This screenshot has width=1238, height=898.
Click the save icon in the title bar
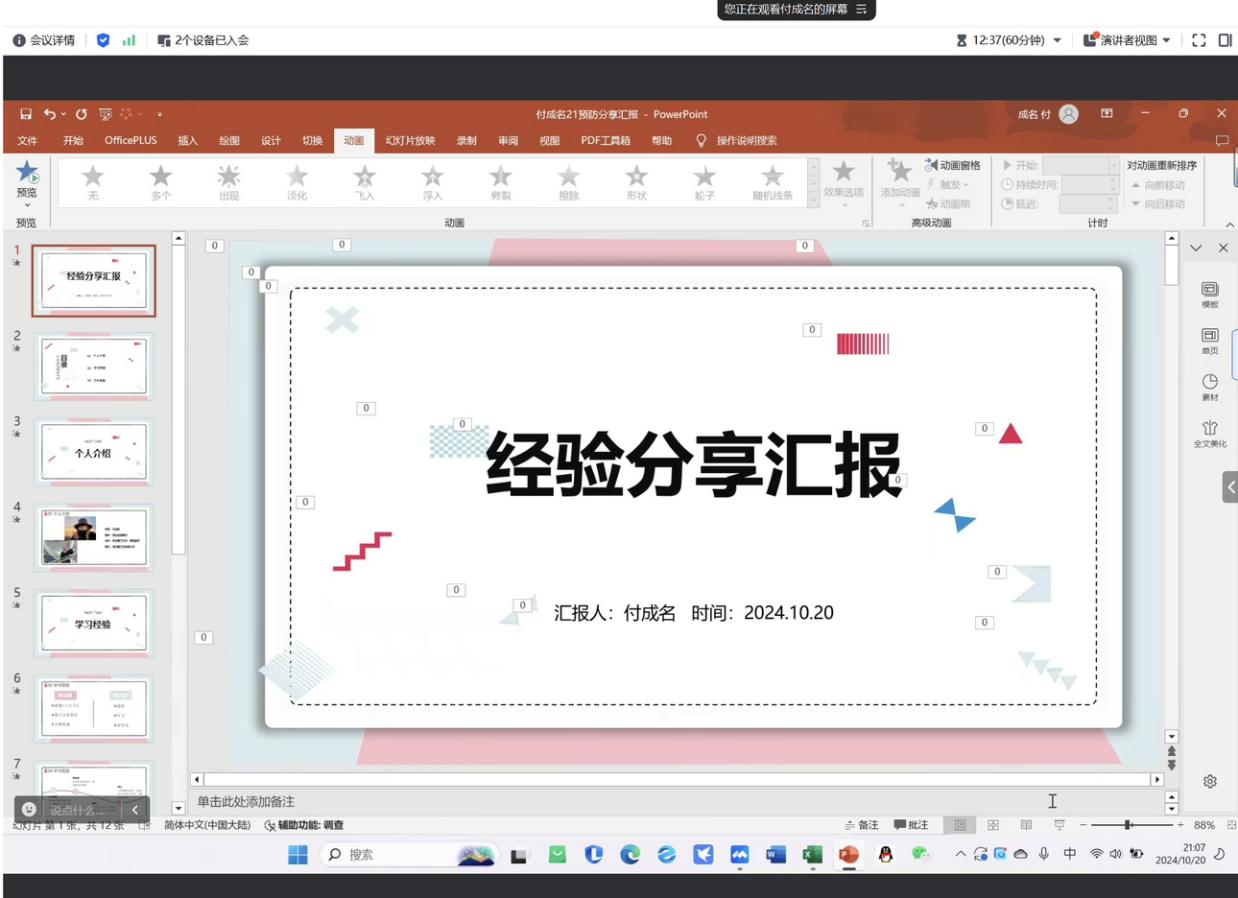[x=26, y=114]
